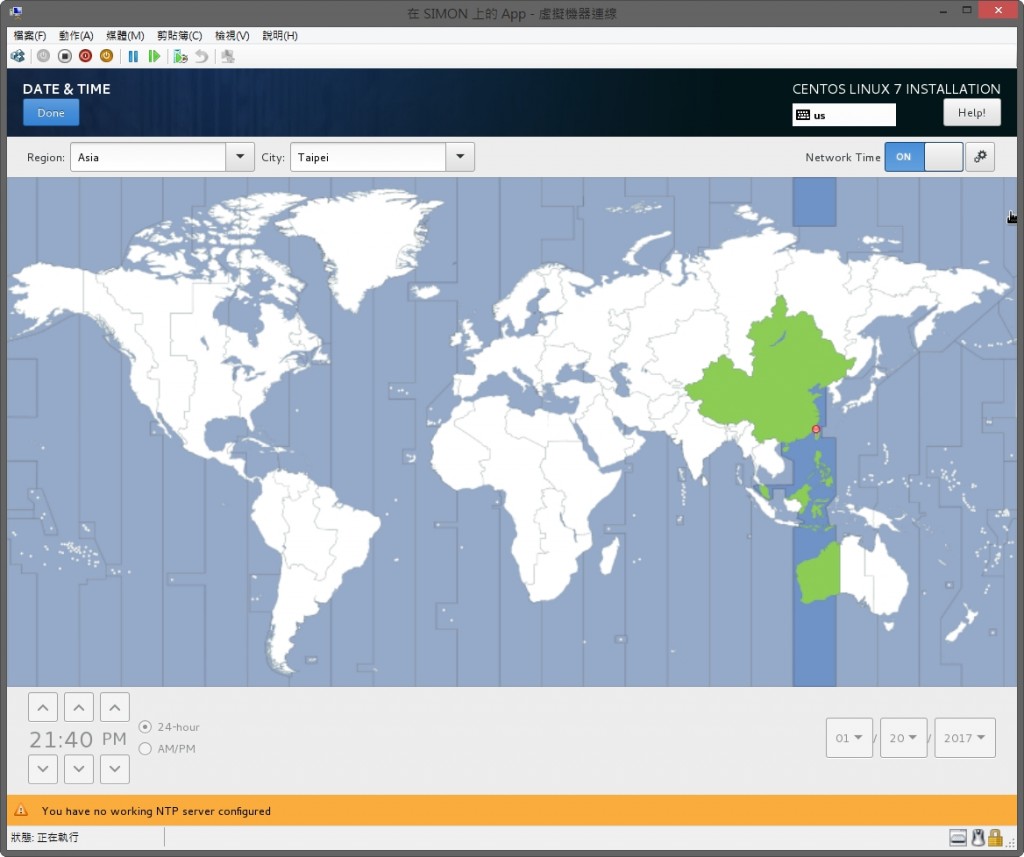Click the VM connection window title icon
Screen dimensions: 1024x857
(x=16, y=12)
